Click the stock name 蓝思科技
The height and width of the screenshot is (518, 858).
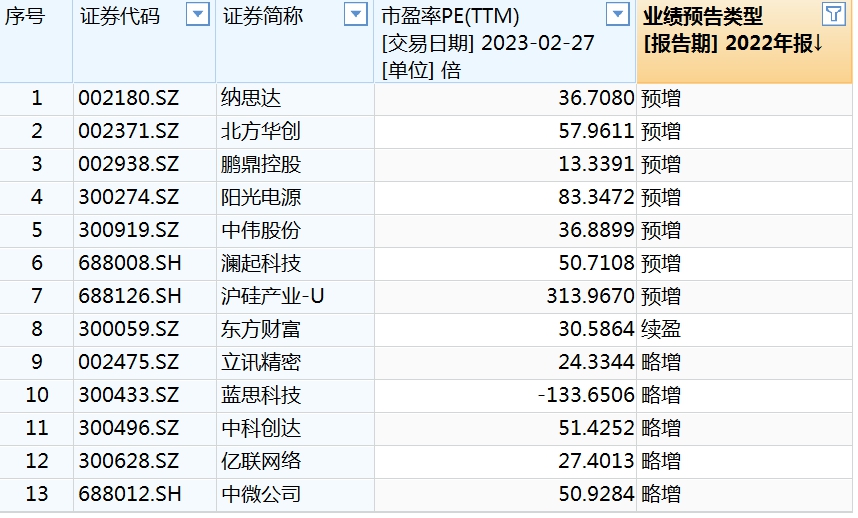pos(261,395)
